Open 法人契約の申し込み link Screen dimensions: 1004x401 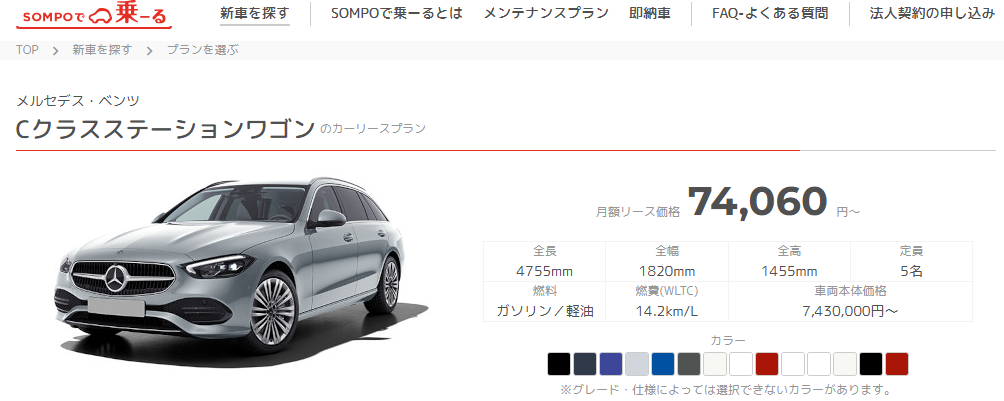(x=932, y=13)
